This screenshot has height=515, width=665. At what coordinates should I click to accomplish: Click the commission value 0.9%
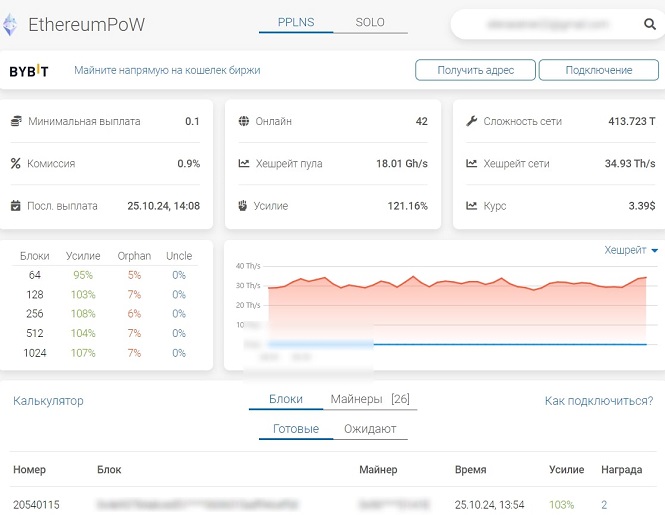(x=189, y=163)
